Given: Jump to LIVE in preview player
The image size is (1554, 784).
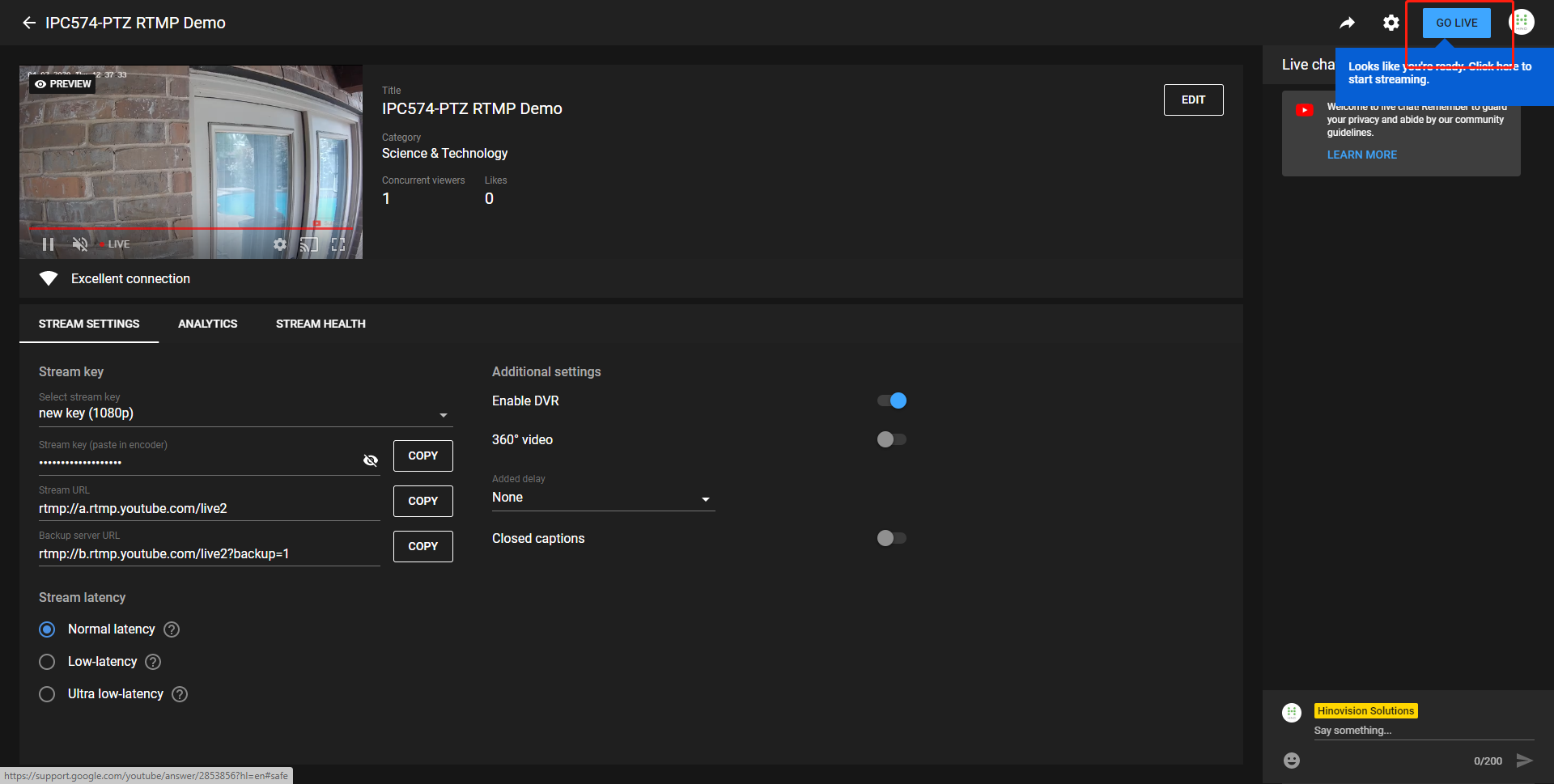Looking at the screenshot, I should 115,244.
